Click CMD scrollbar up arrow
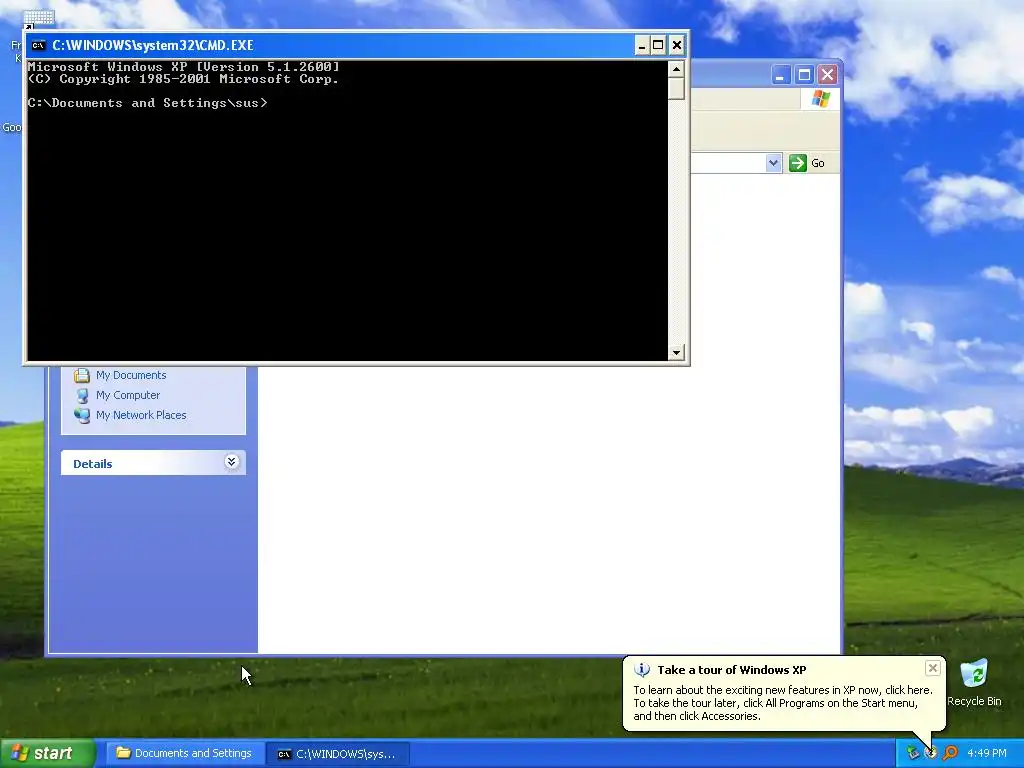The width and height of the screenshot is (1024, 768). [676, 69]
